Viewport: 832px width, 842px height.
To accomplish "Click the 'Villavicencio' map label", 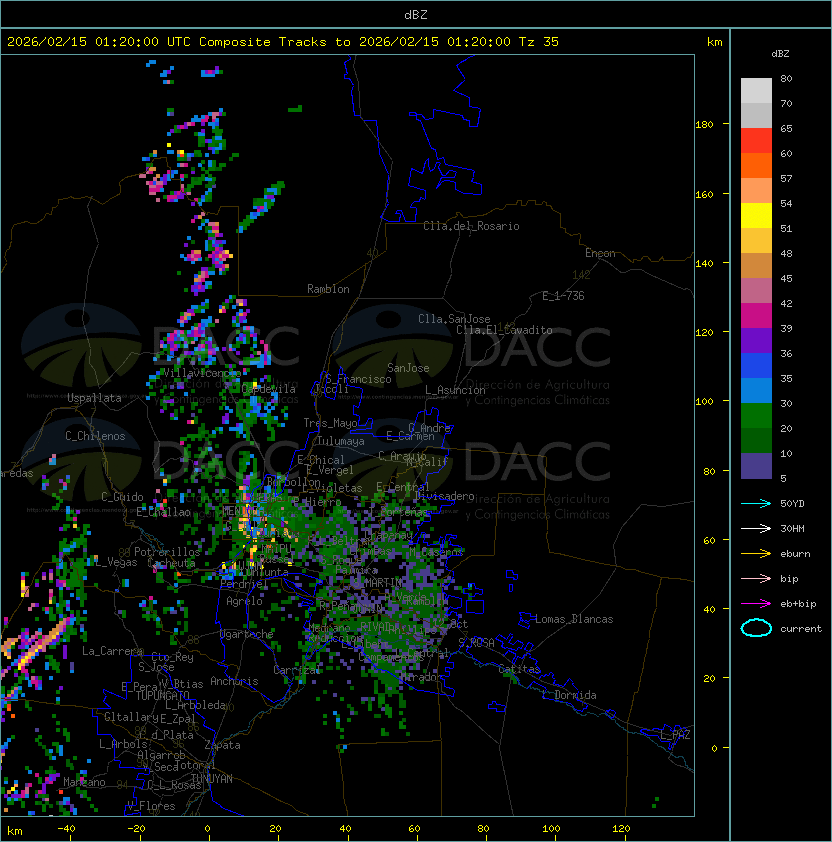I will pos(202,373).
